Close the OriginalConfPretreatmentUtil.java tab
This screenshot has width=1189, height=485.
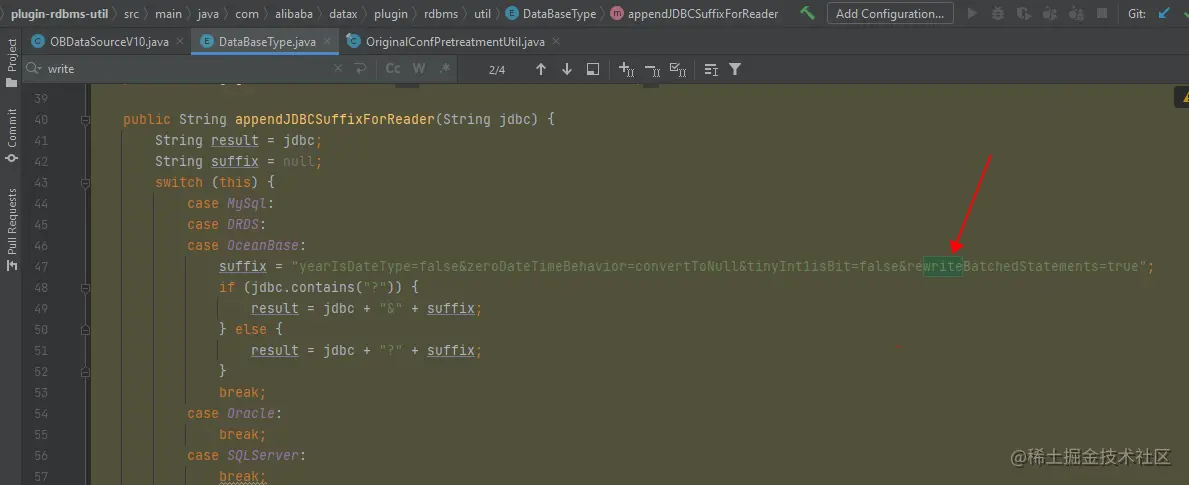pyautogui.click(x=556, y=42)
